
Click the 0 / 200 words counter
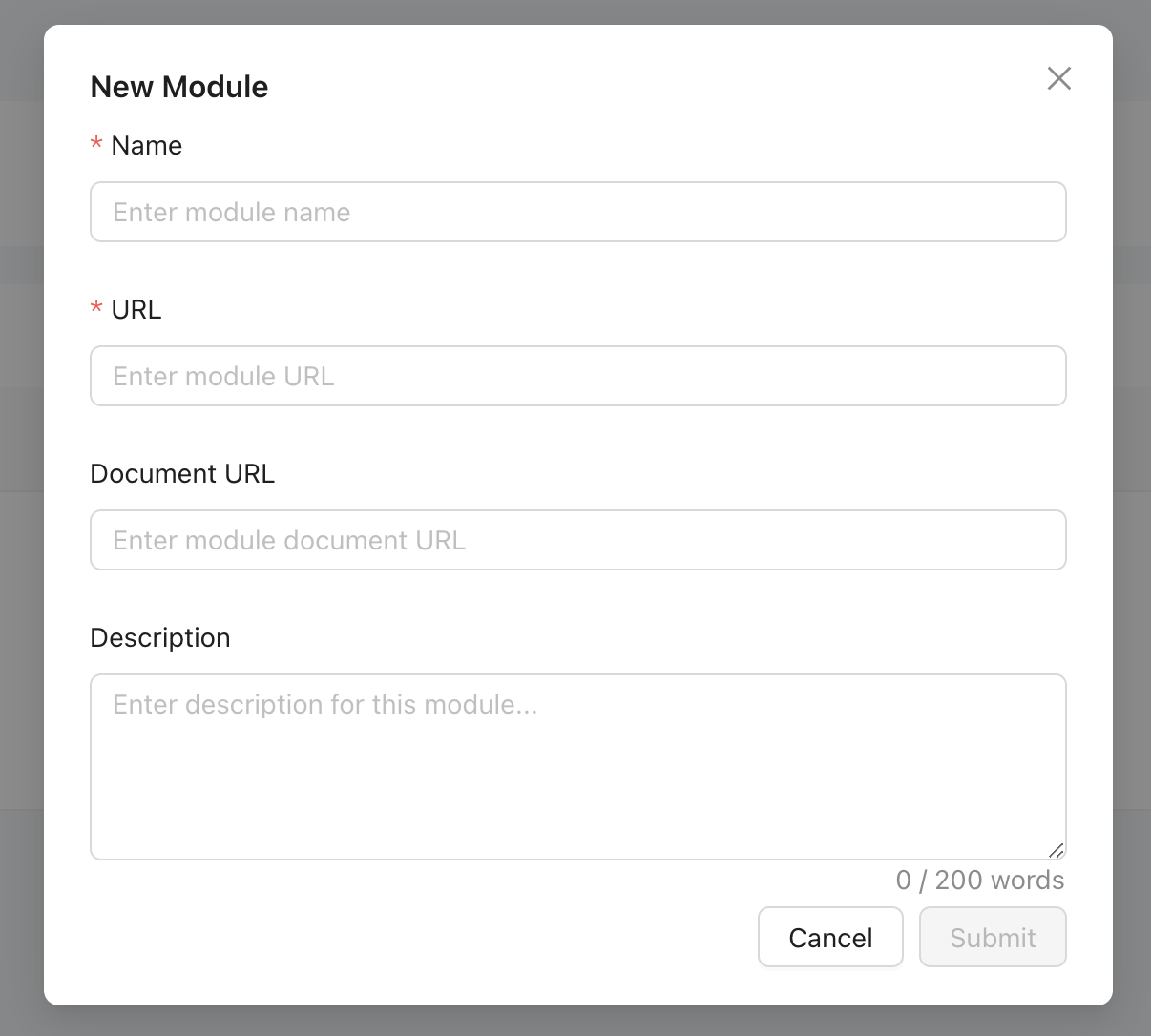coord(980,880)
